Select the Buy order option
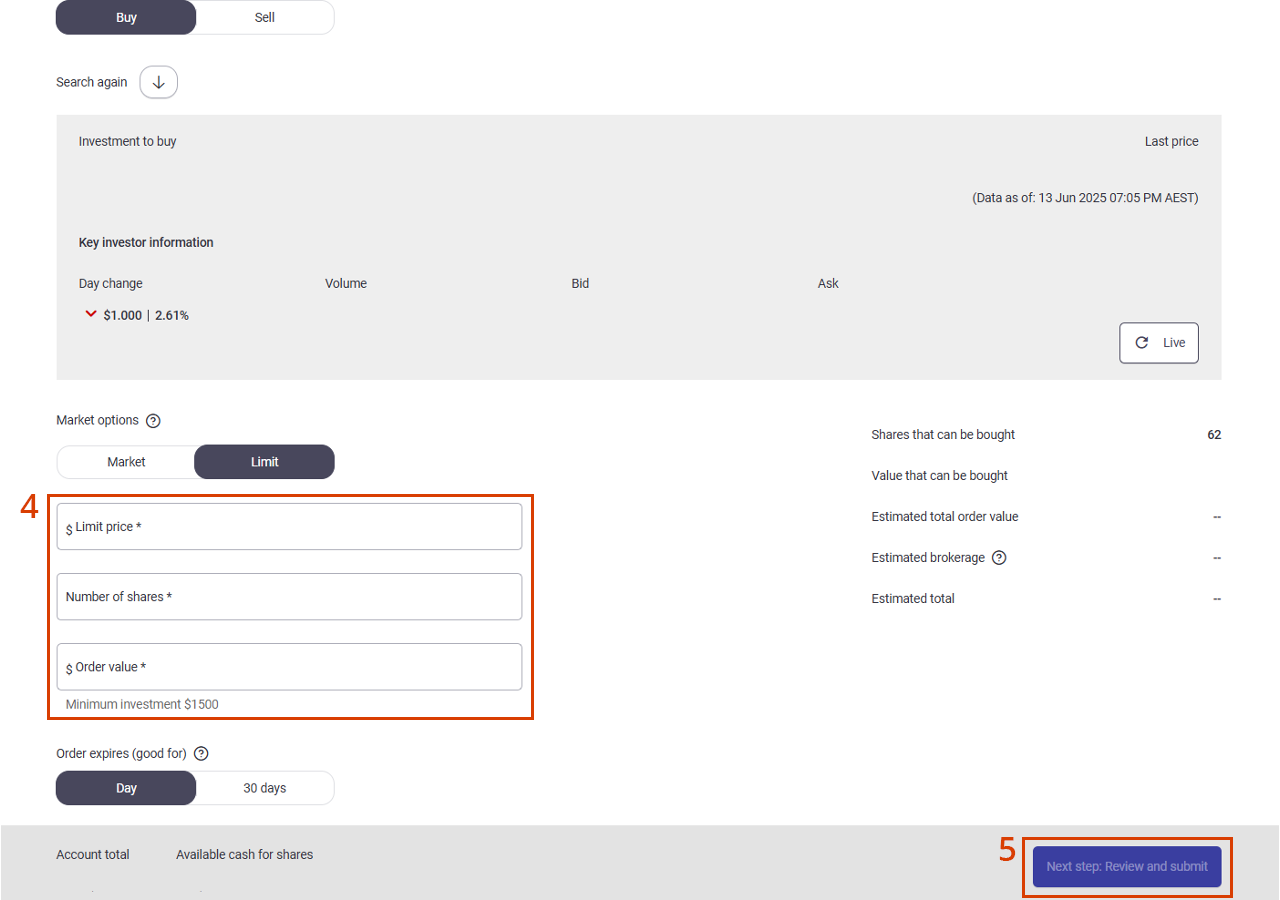1280x900 pixels. [x=126, y=18]
